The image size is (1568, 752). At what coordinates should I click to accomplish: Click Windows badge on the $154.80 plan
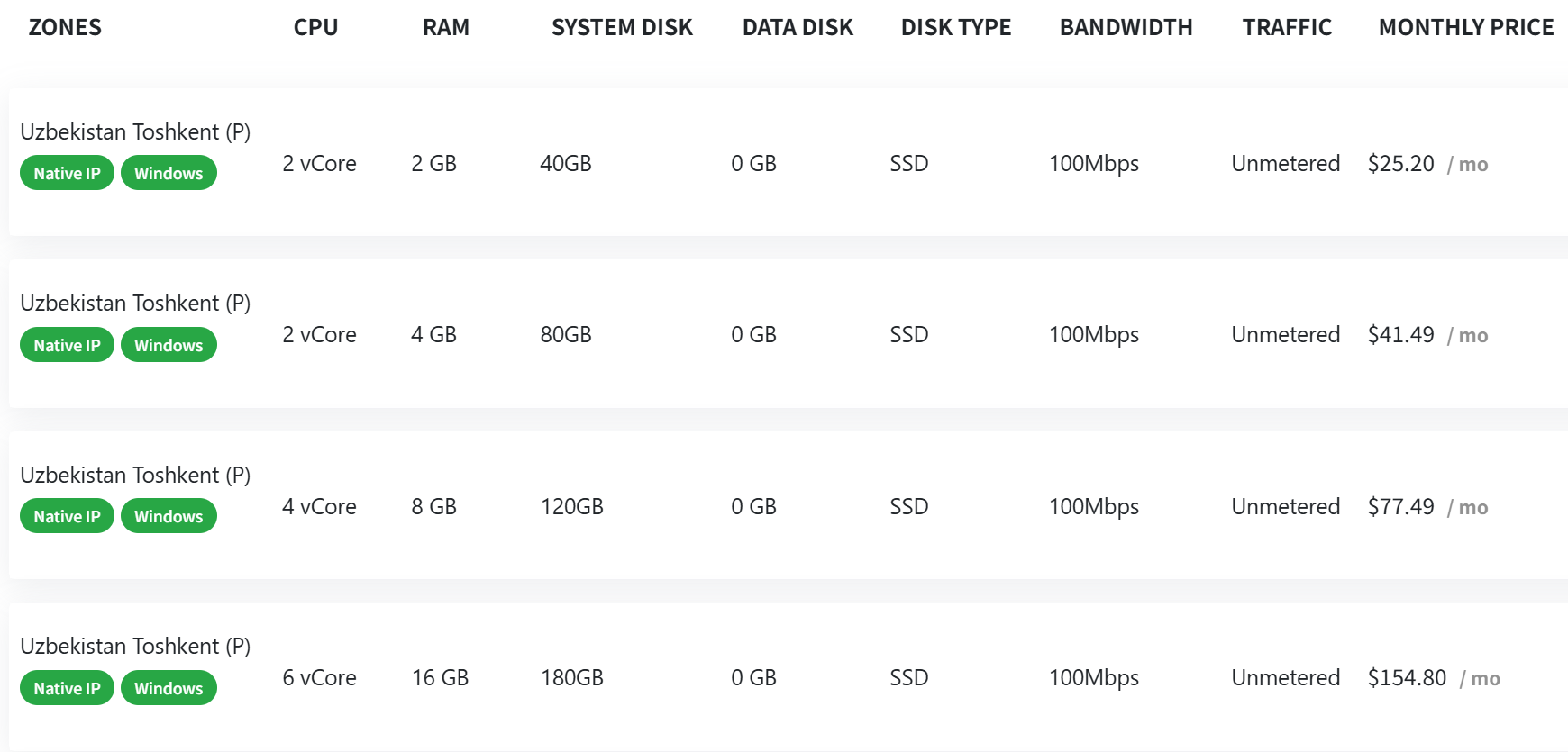169,688
